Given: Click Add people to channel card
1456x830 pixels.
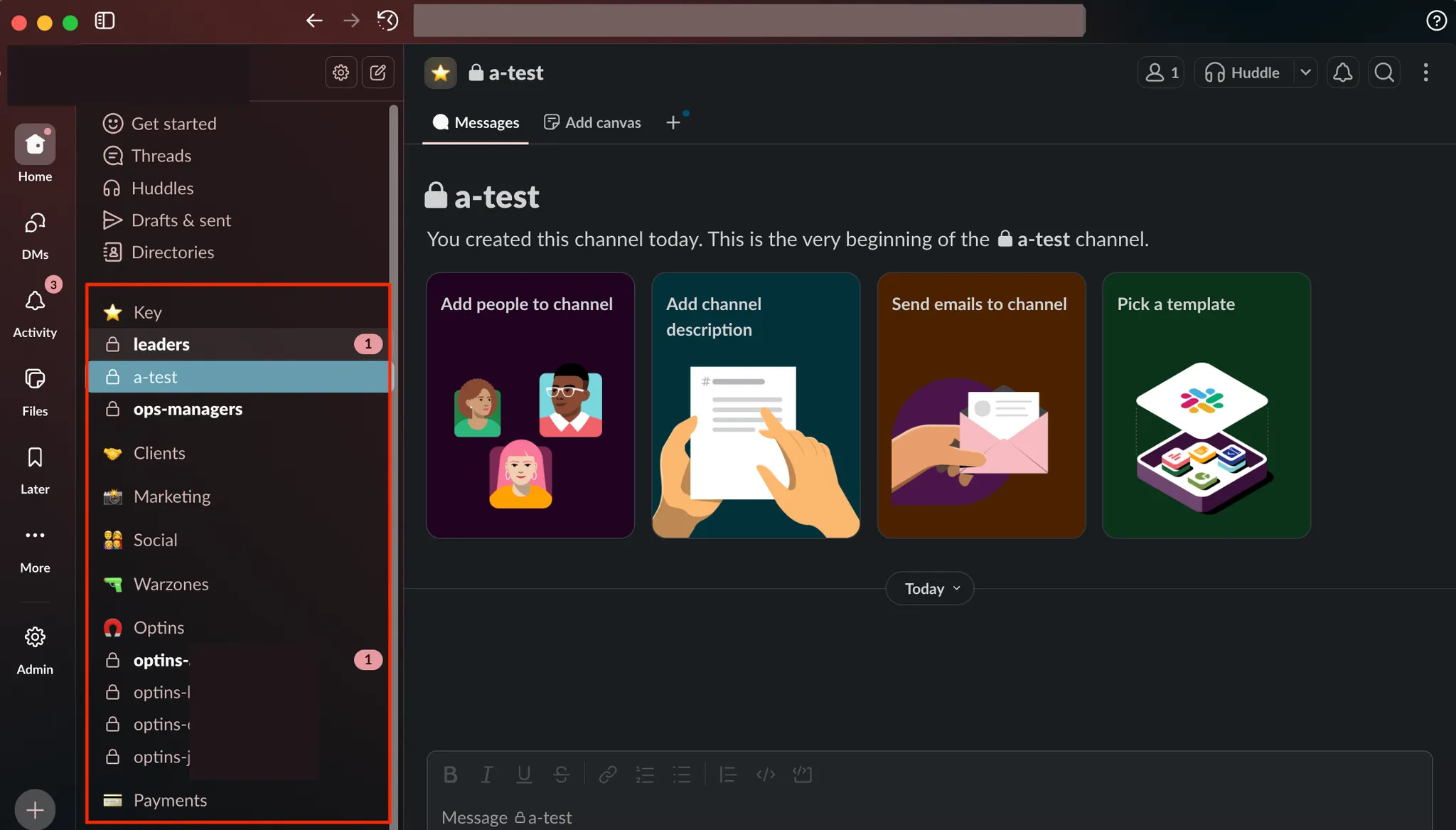Looking at the screenshot, I should (x=530, y=405).
